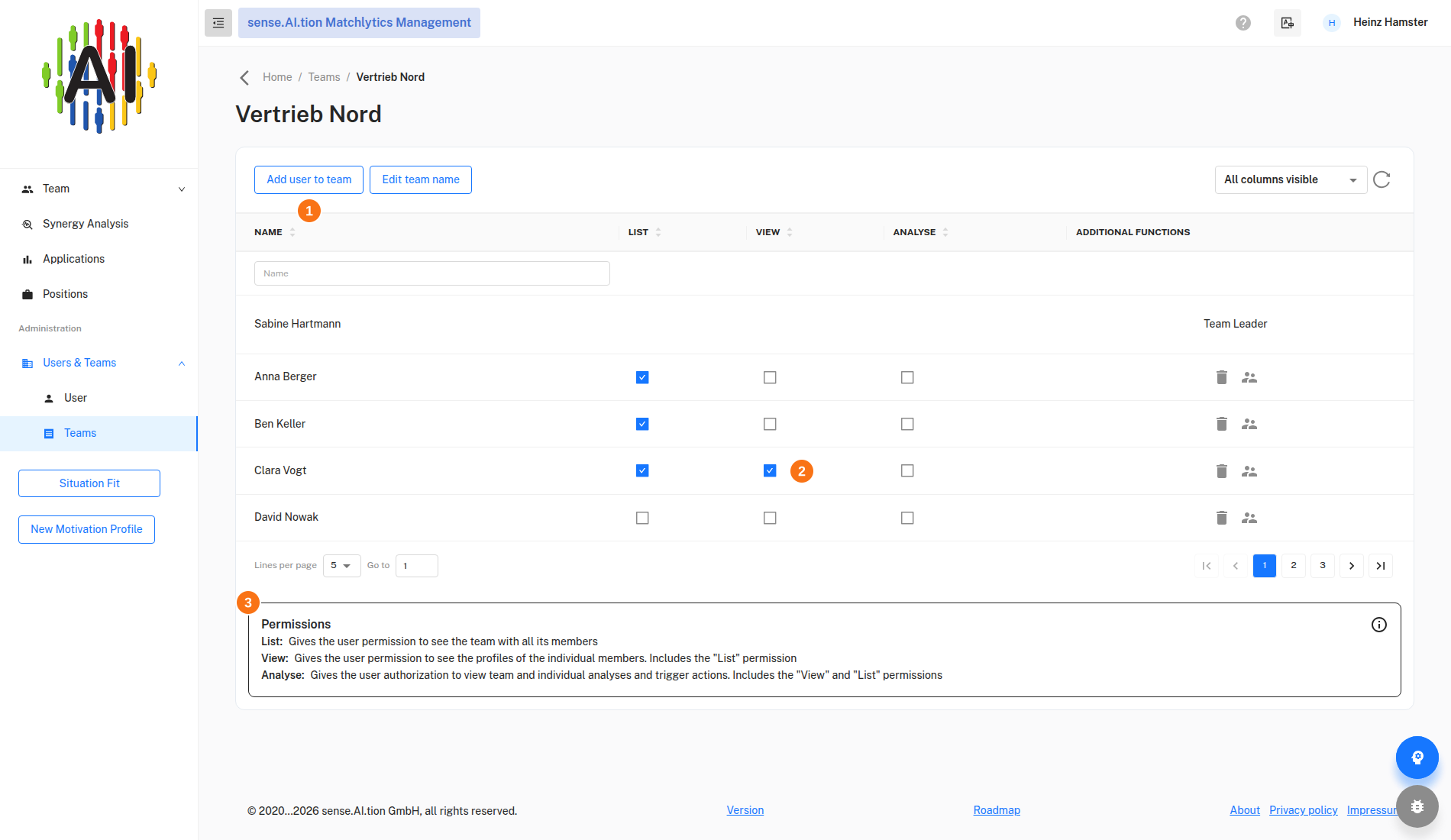The image size is (1451, 840).
Task: Click Add user to team button
Action: point(309,179)
